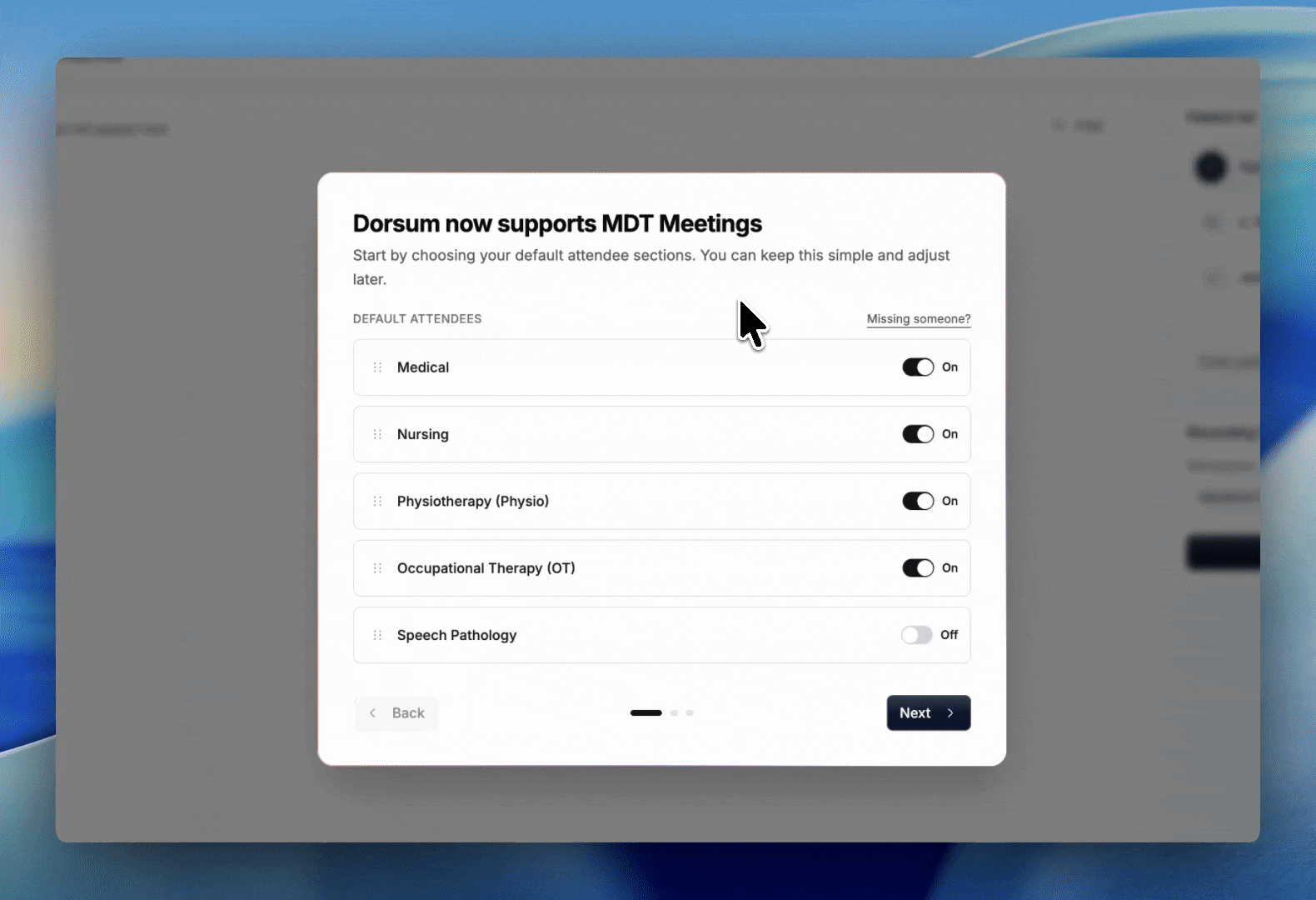Click the Back button

[x=396, y=713]
